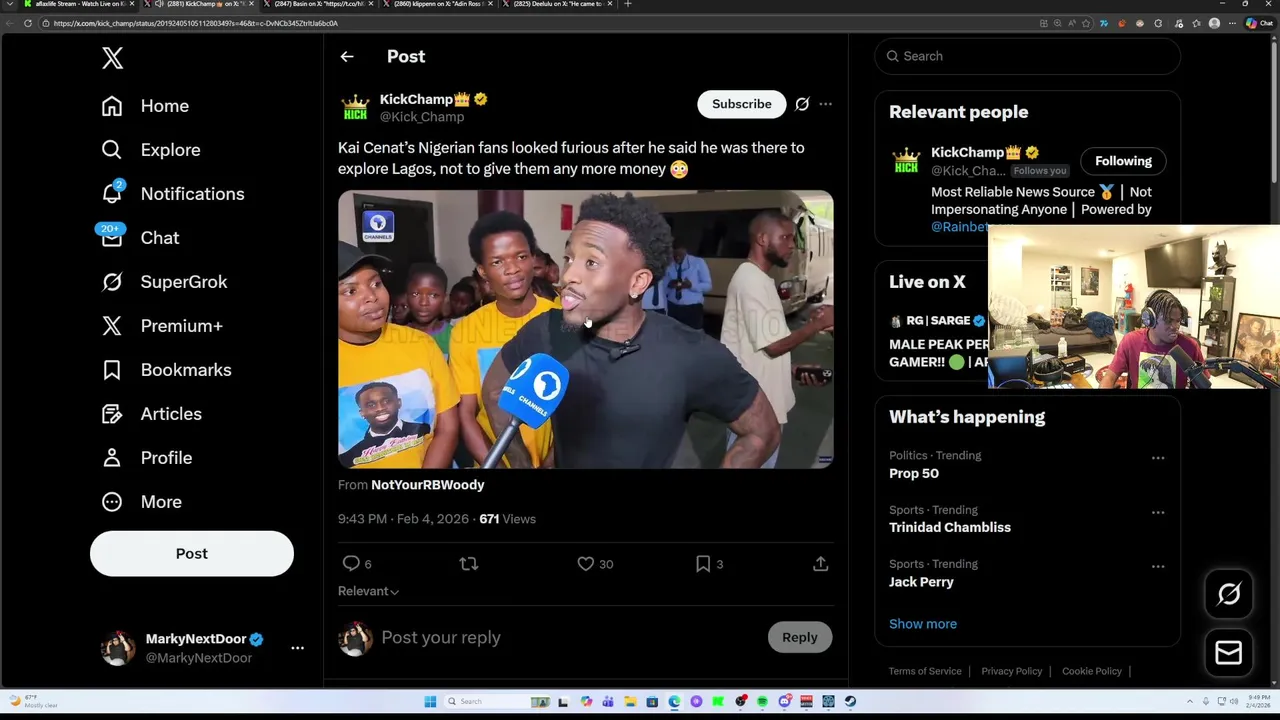Go to Home in the sidebar
The image size is (1280, 720).
pos(145,106)
